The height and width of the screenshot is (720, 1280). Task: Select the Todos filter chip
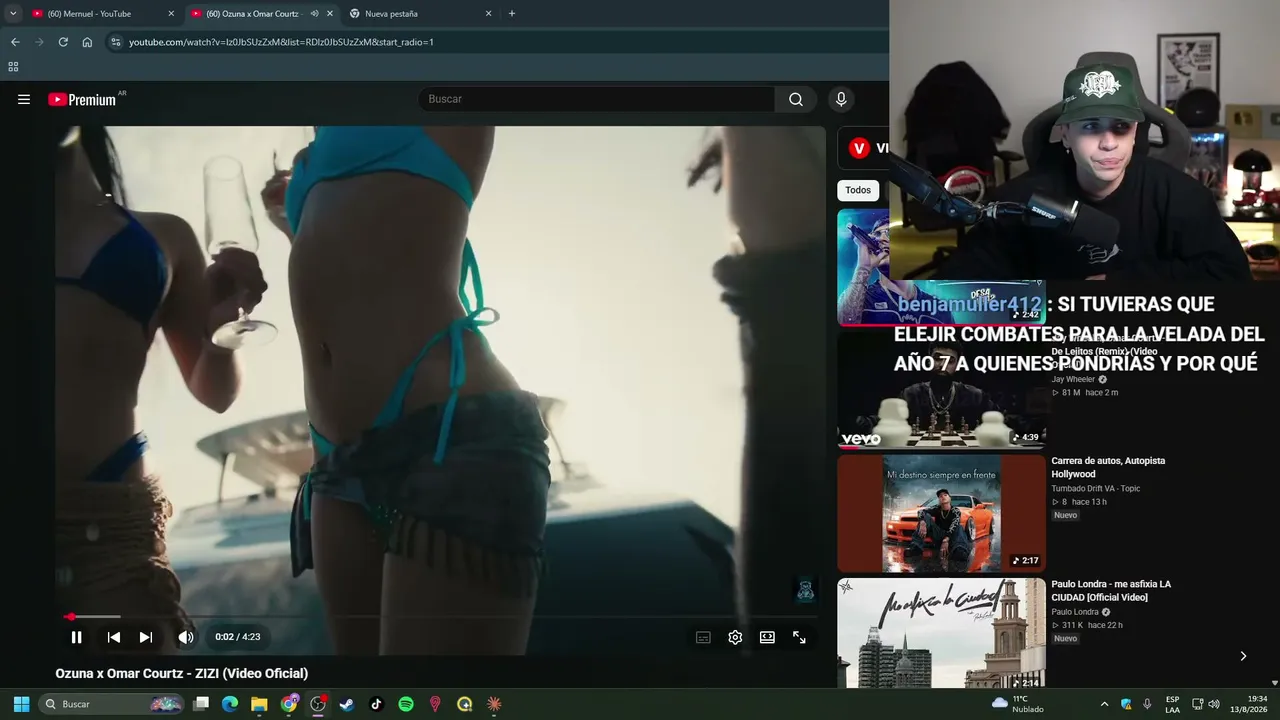[858, 190]
